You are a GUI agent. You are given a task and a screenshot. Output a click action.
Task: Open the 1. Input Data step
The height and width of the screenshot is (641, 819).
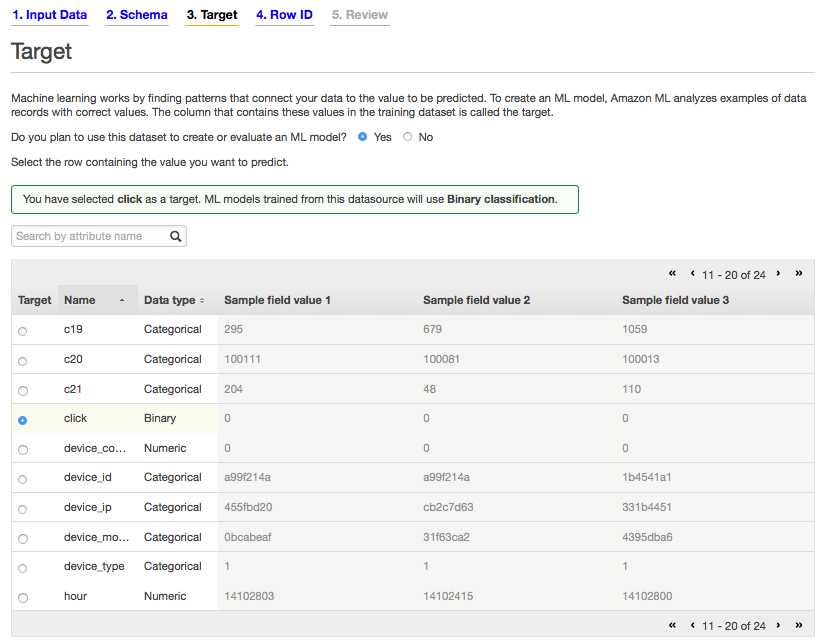(x=50, y=15)
